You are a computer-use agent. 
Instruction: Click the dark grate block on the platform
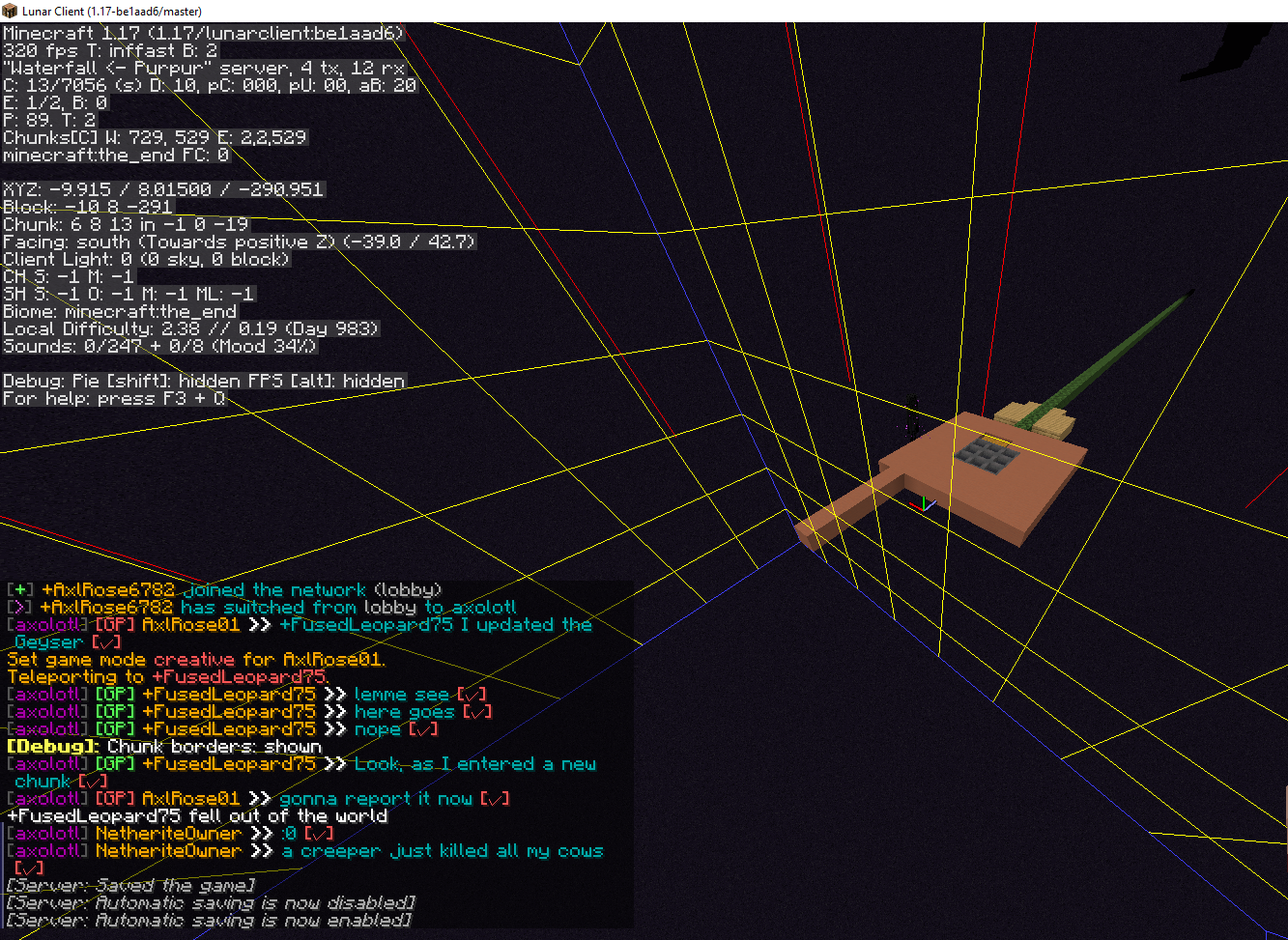[x=986, y=454]
